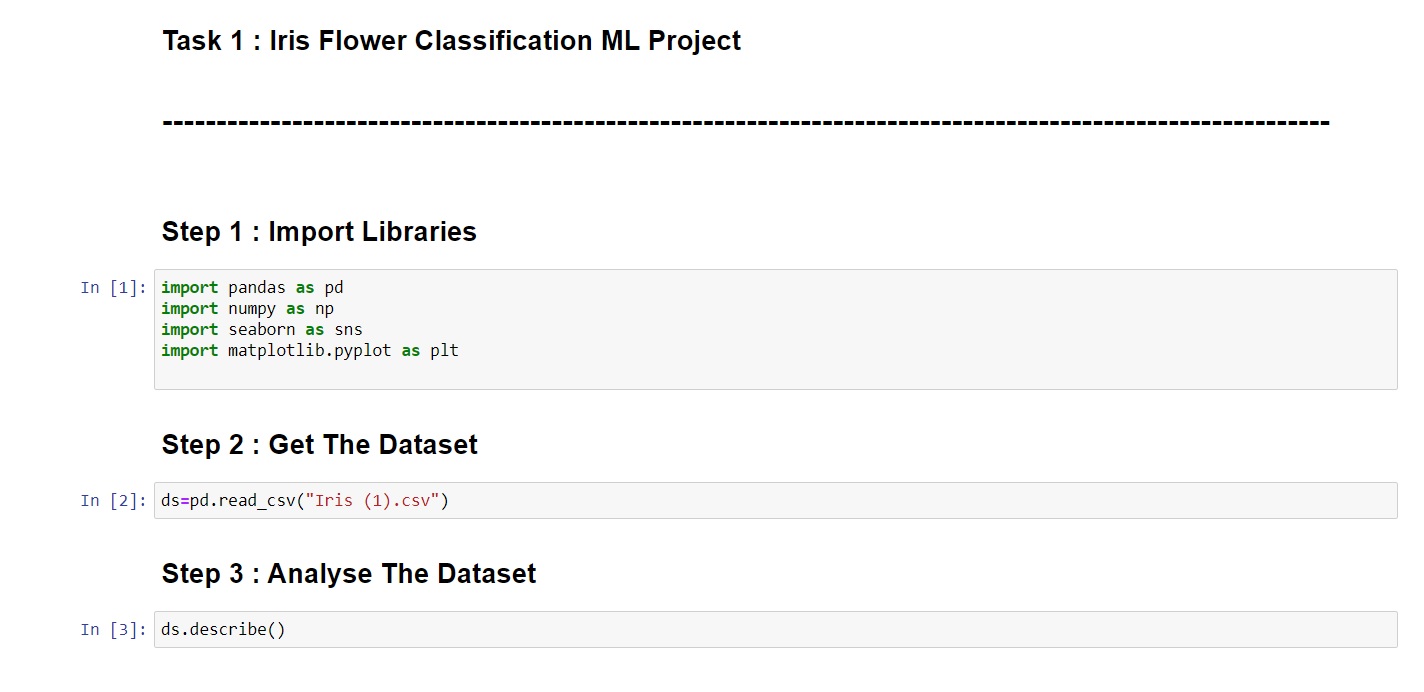
Task: Place cursor on import numpy as np line
Action: (247, 309)
